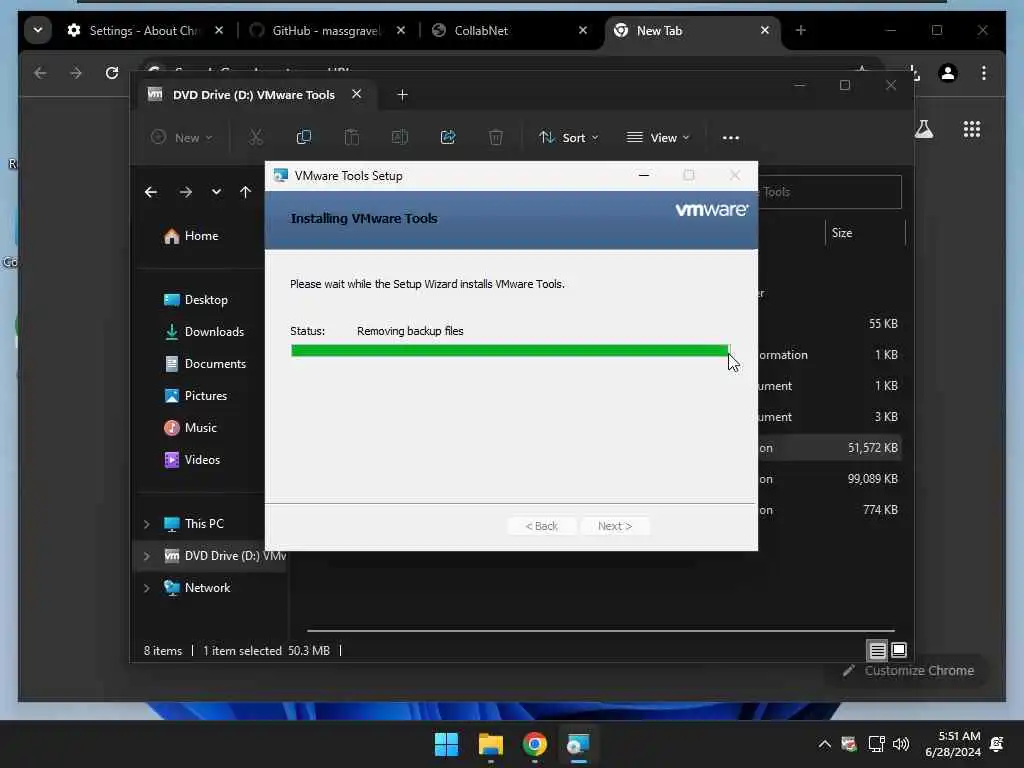Switch to GitHub - massgravel tab

pyautogui.click(x=325, y=31)
